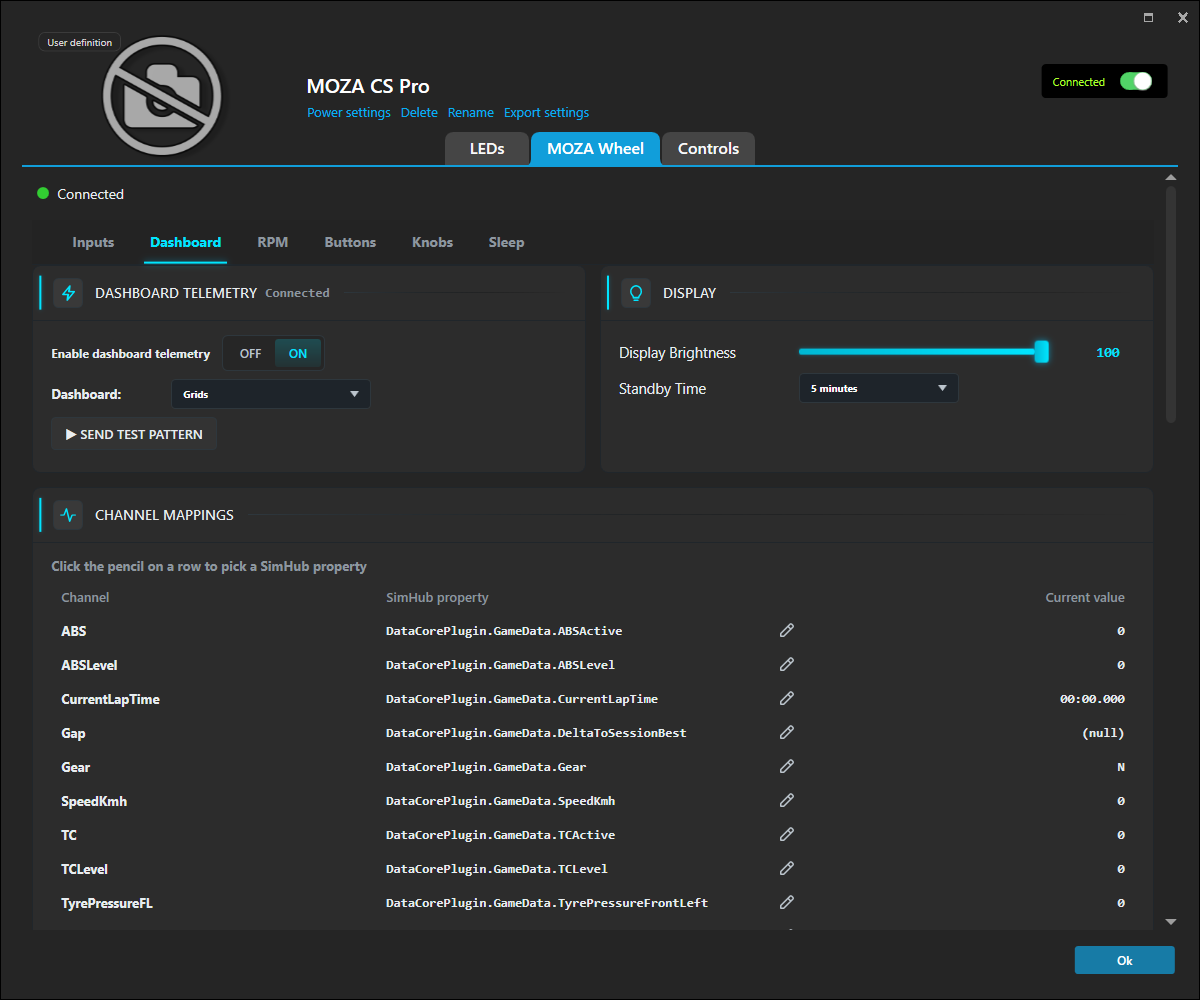1200x1000 pixels.
Task: Edit the Gap mapping pencil icon
Action: click(x=787, y=733)
